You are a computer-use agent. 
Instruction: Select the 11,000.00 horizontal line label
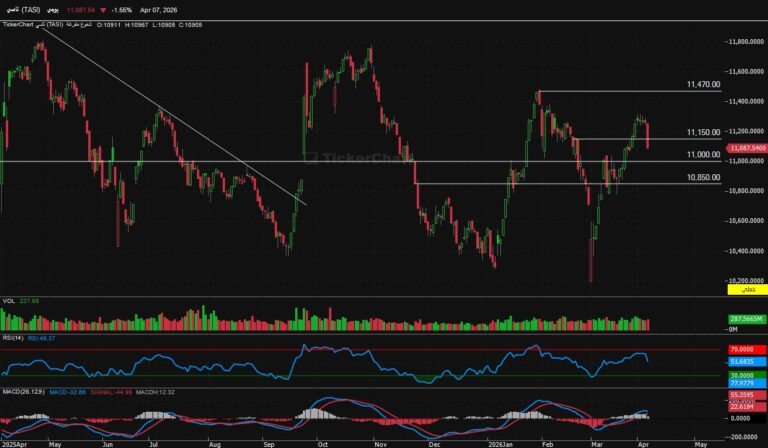point(703,155)
